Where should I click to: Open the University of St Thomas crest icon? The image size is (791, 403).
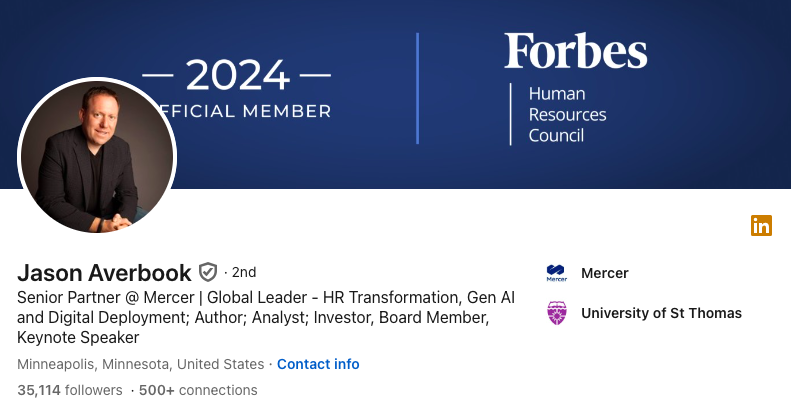click(x=557, y=313)
